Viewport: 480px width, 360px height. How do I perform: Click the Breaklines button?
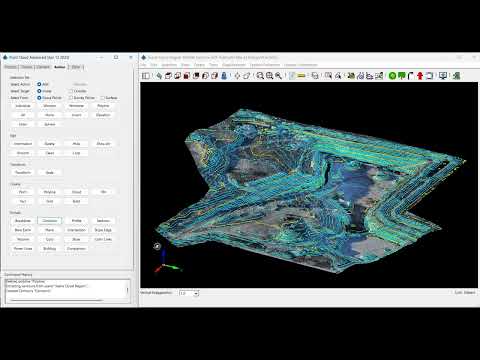(x=23, y=221)
